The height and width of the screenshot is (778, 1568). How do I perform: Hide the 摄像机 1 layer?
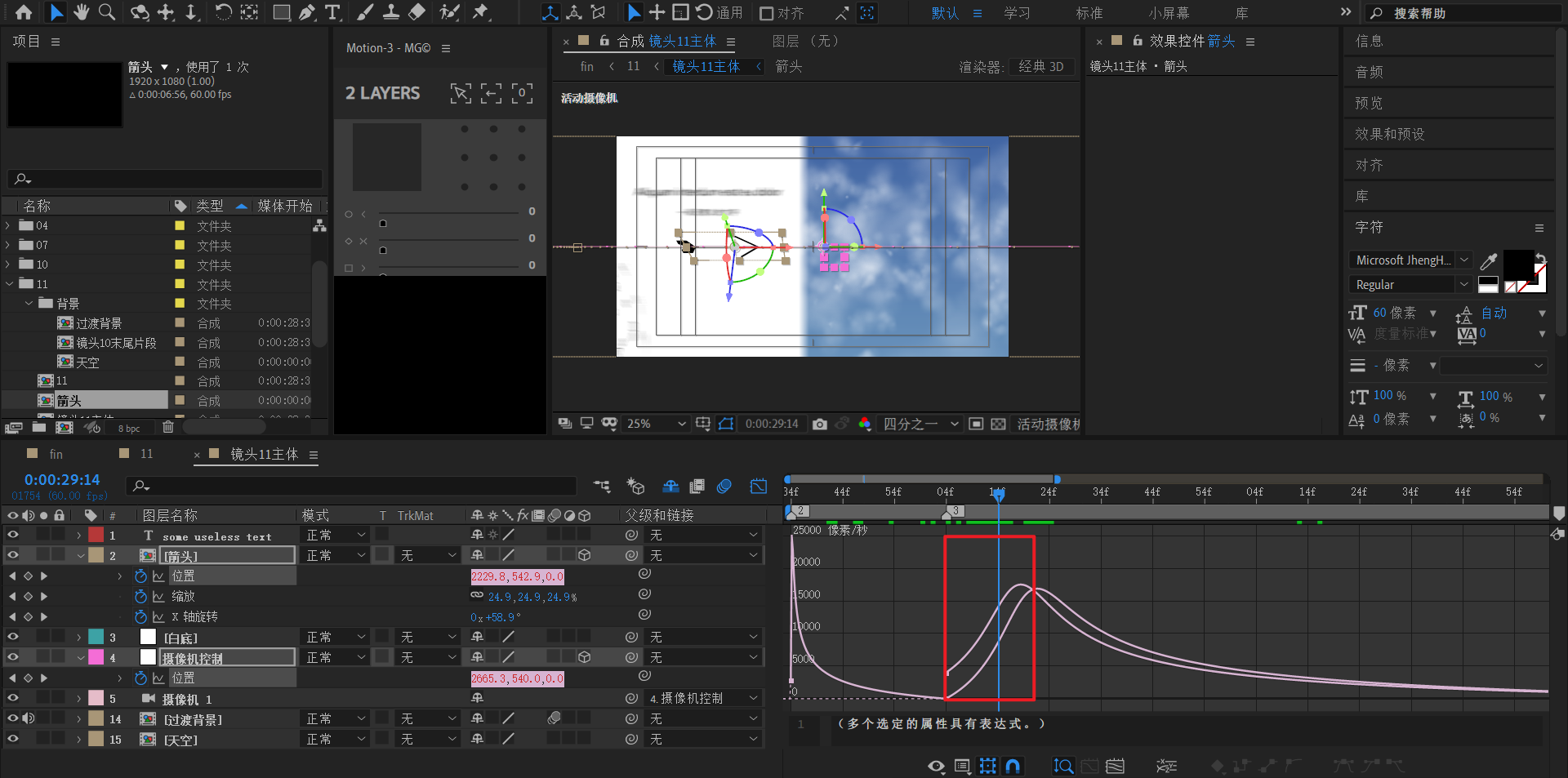pos(12,698)
